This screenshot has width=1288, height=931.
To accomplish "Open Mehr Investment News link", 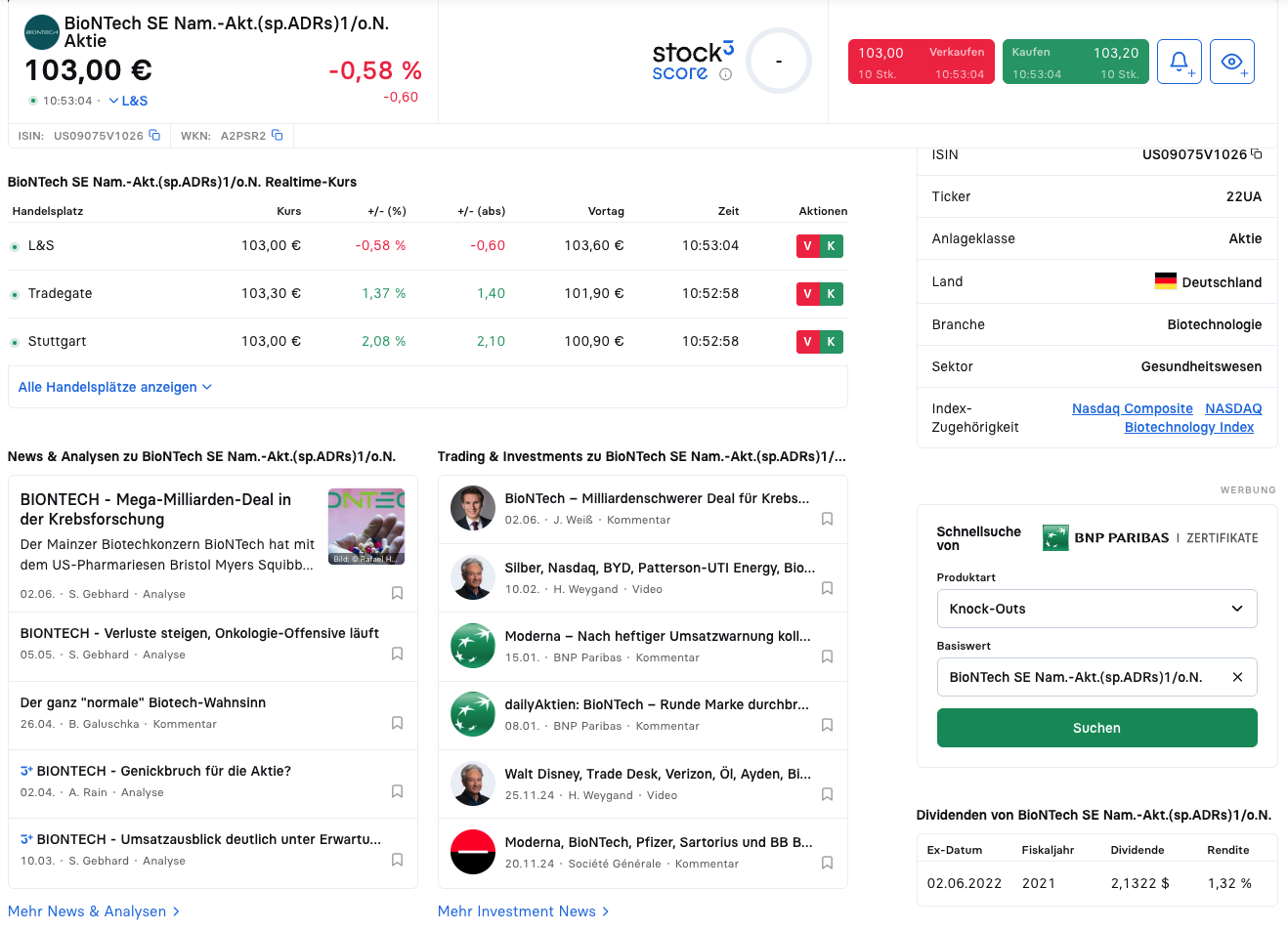I will [524, 911].
